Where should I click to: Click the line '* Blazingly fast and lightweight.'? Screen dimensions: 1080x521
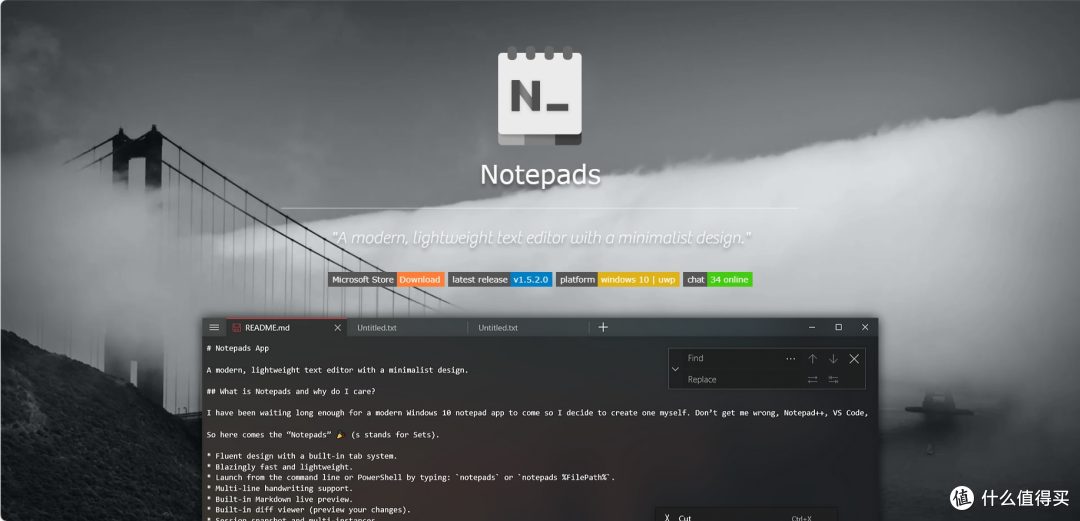(278, 467)
